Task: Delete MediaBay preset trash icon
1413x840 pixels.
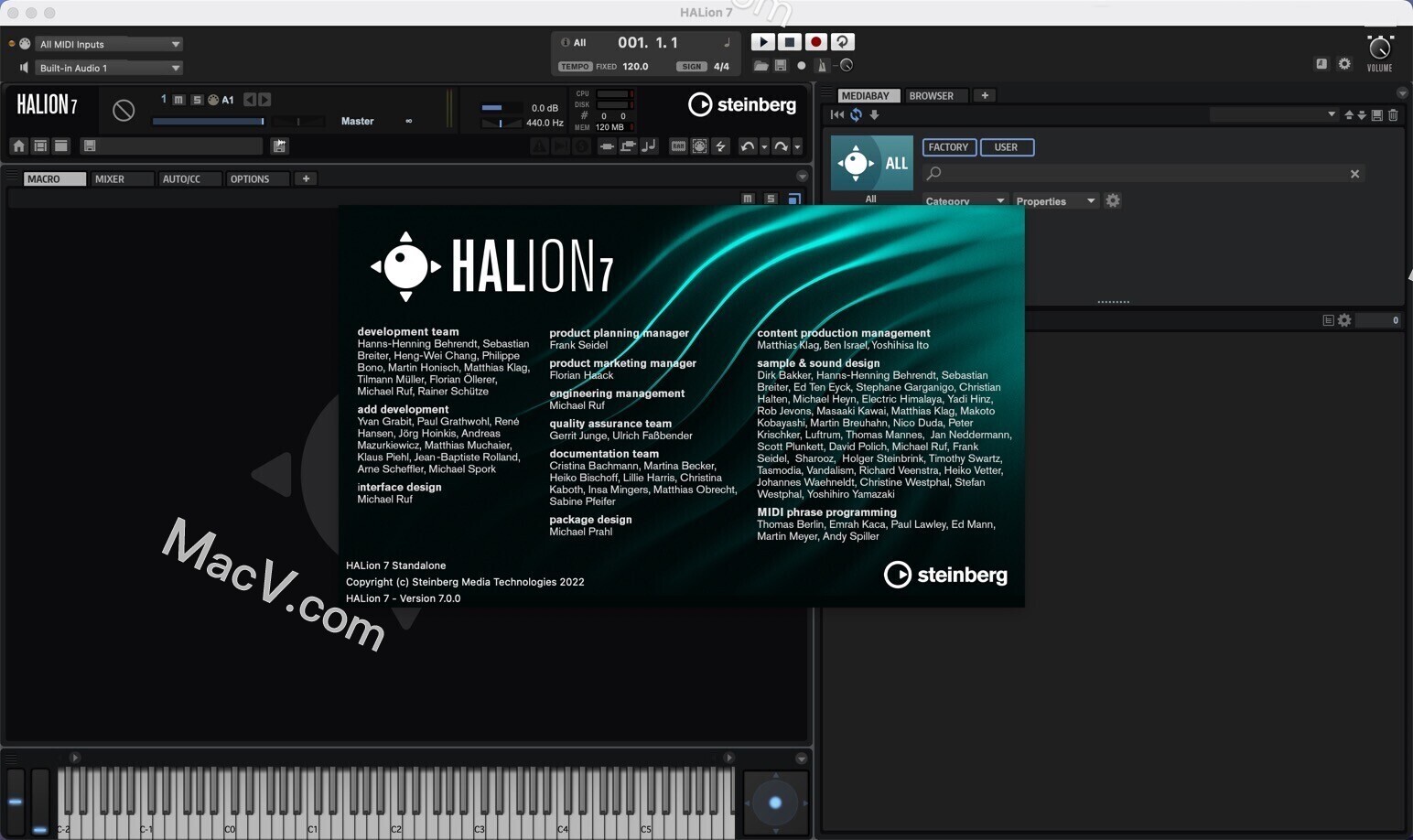Action: pyautogui.click(x=1393, y=115)
